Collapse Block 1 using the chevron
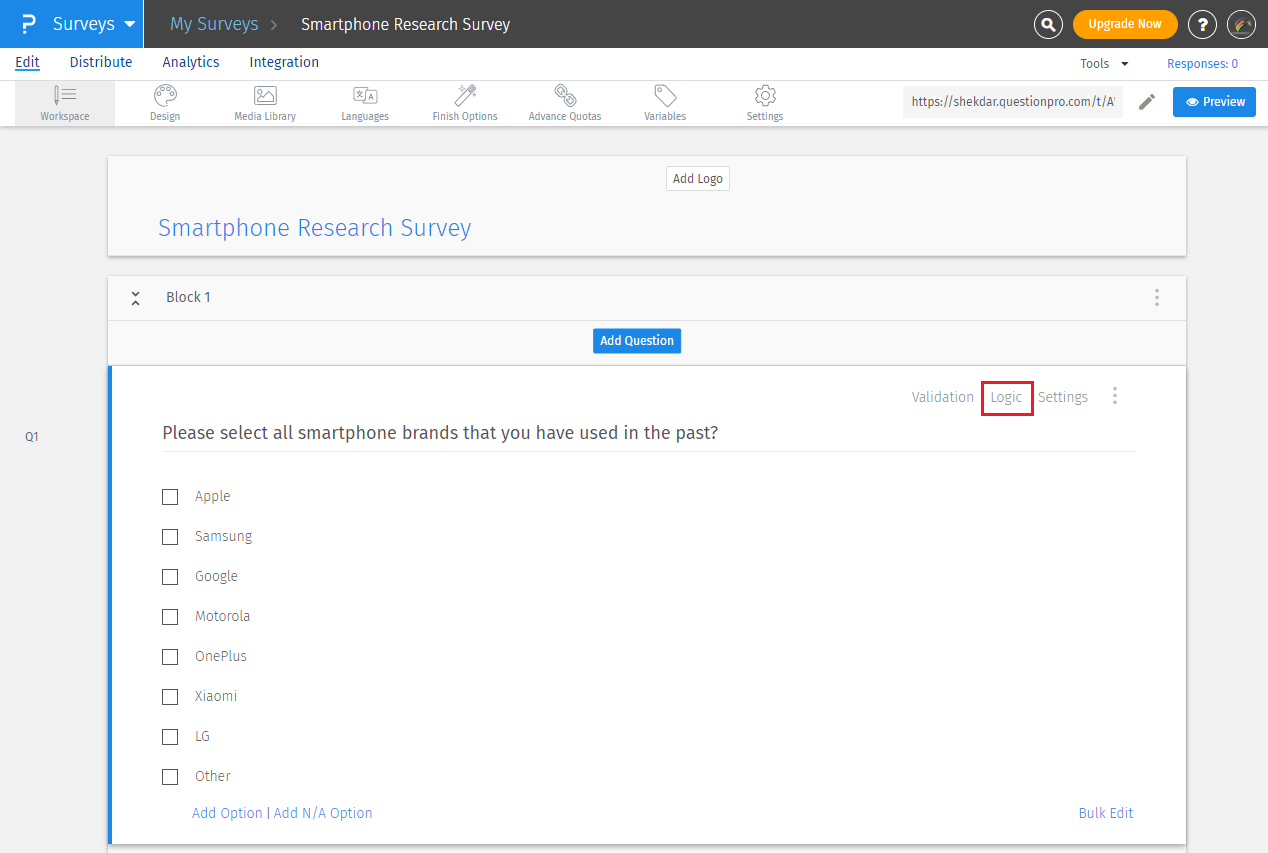 point(136,298)
